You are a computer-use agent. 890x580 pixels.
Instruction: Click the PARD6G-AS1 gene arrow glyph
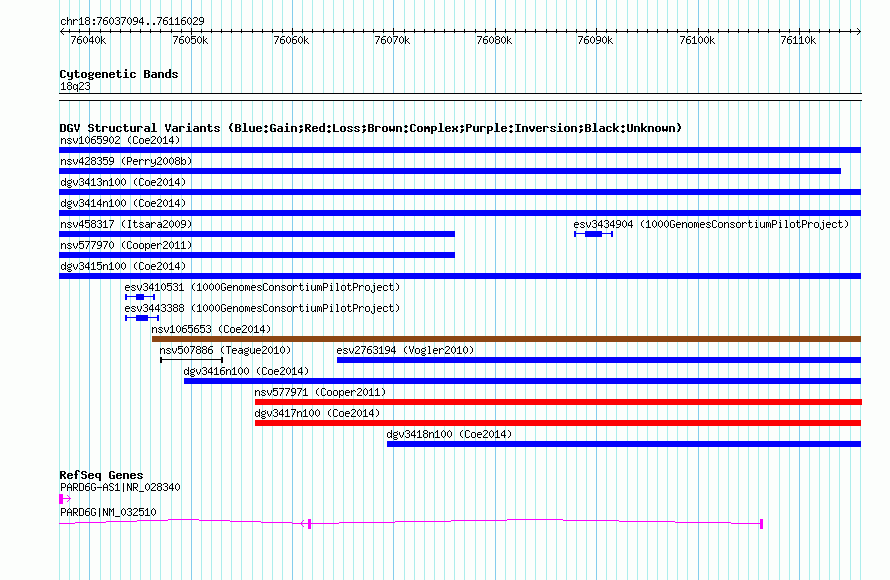pyautogui.click(x=65, y=499)
